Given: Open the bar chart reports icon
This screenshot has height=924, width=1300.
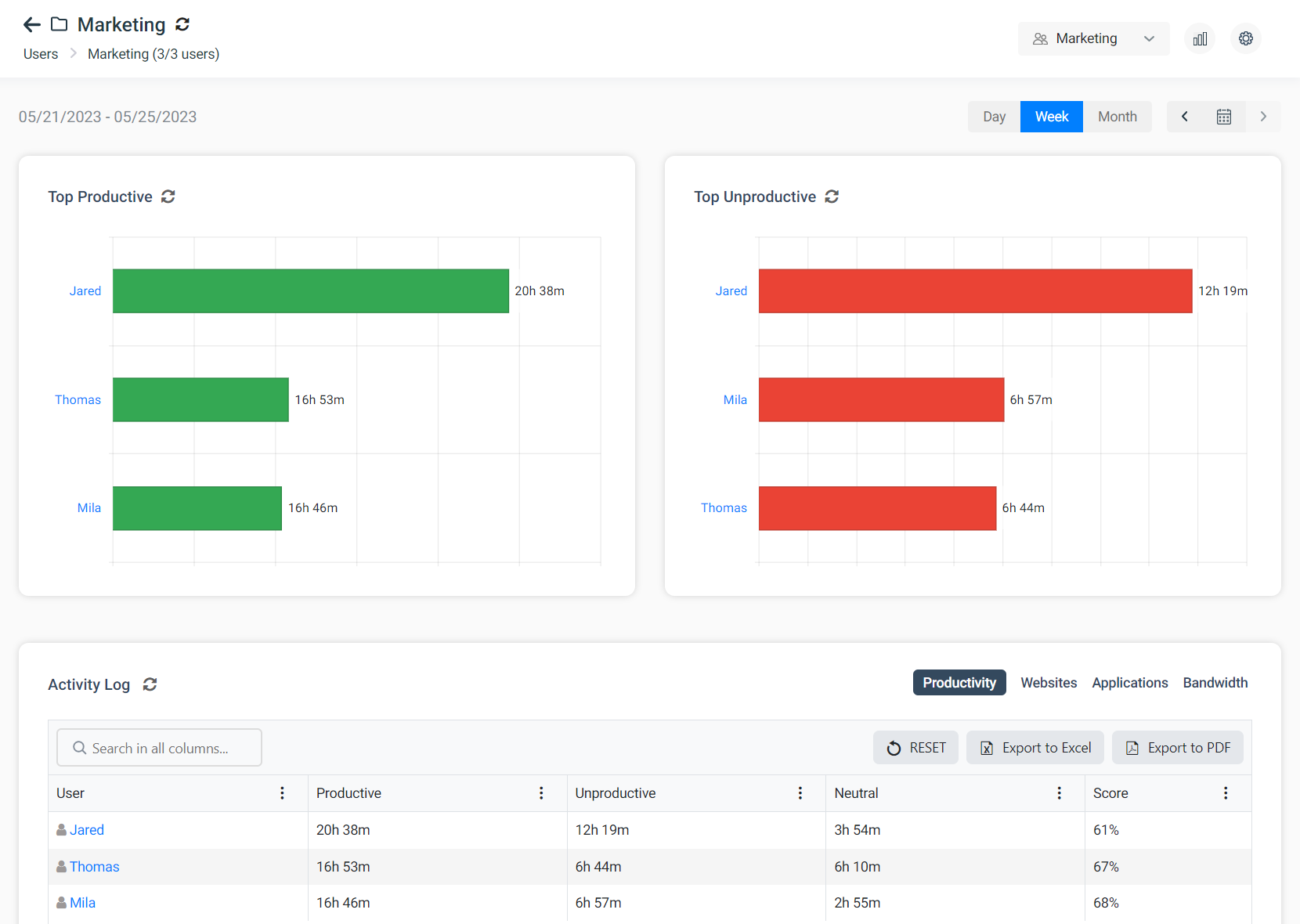Looking at the screenshot, I should click(1200, 38).
